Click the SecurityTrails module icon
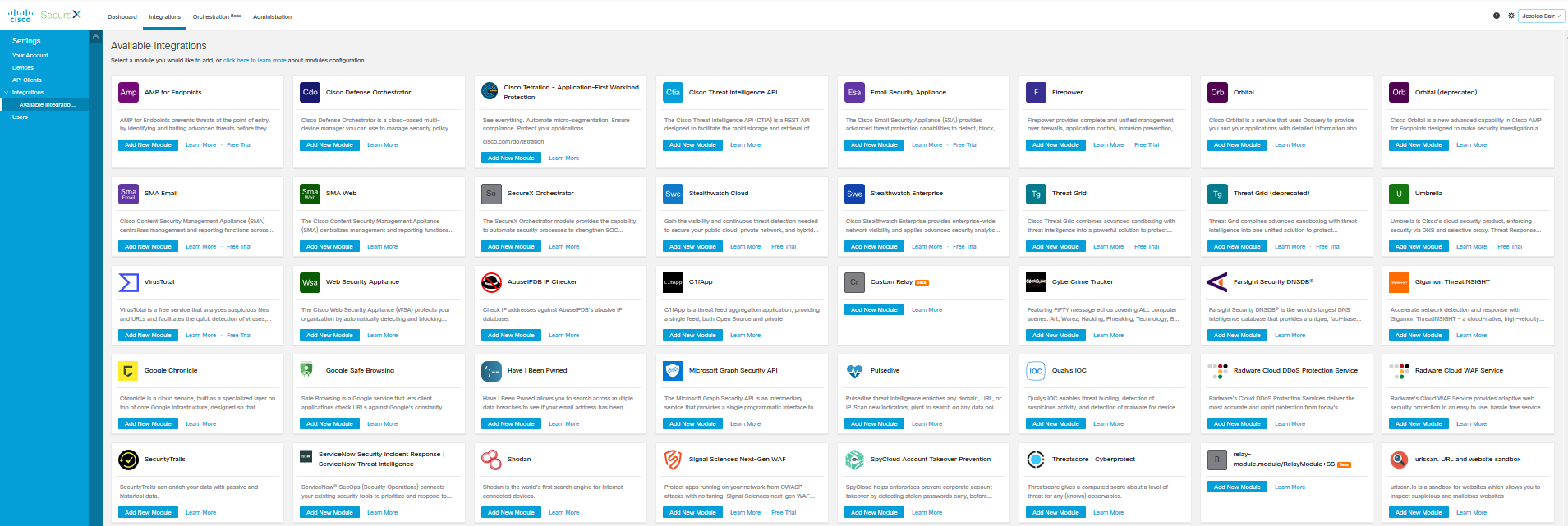 coord(128,460)
